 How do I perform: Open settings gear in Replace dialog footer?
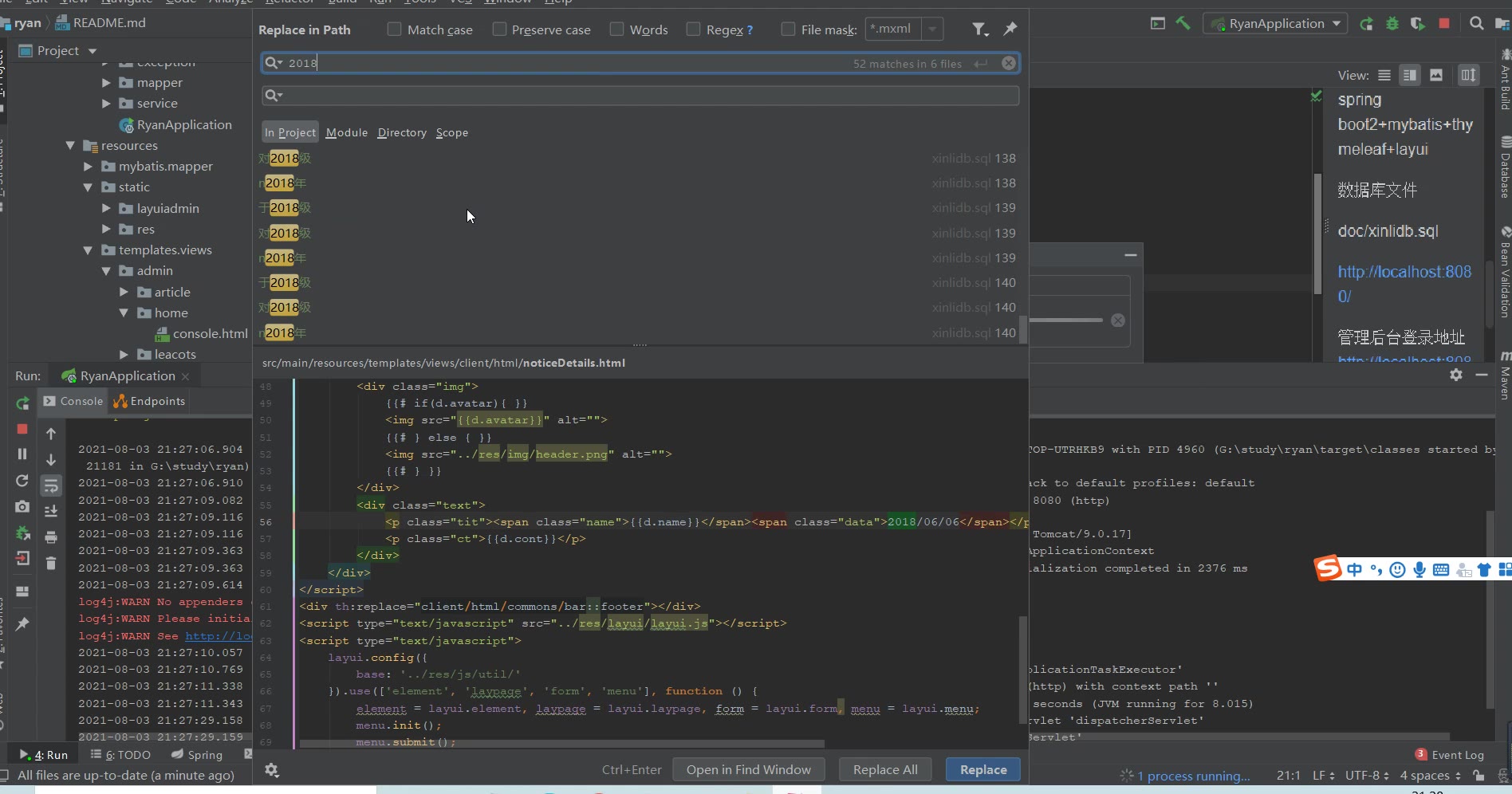272,770
